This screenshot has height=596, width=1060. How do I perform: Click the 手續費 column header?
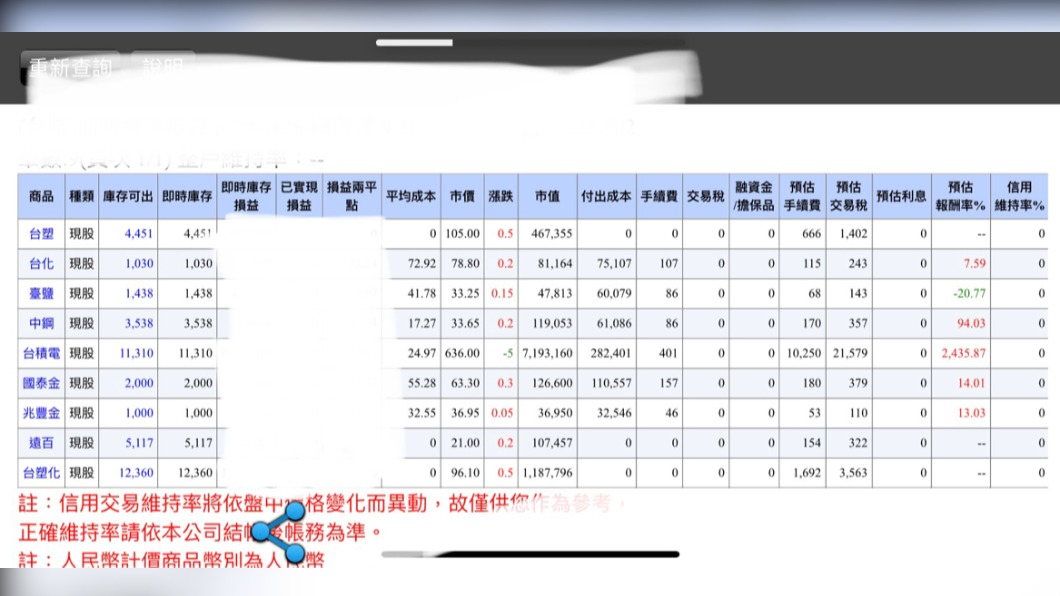point(659,196)
